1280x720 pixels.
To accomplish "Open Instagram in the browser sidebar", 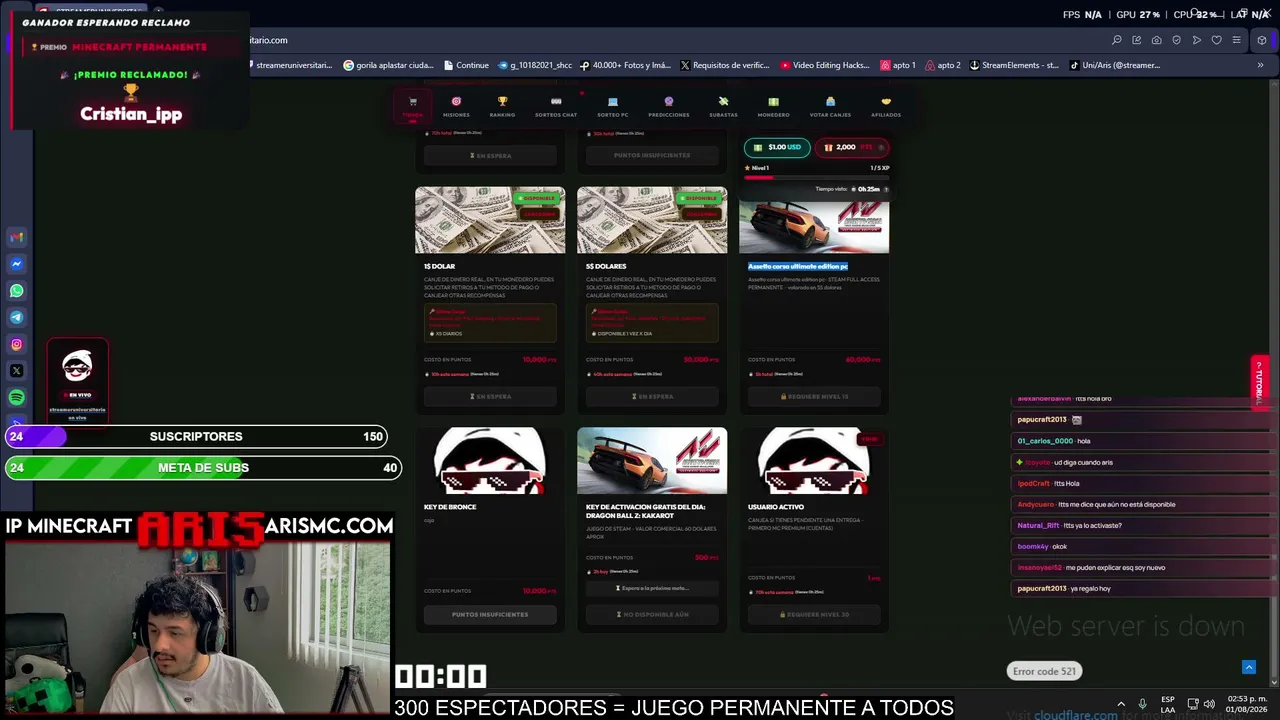I will [16, 344].
